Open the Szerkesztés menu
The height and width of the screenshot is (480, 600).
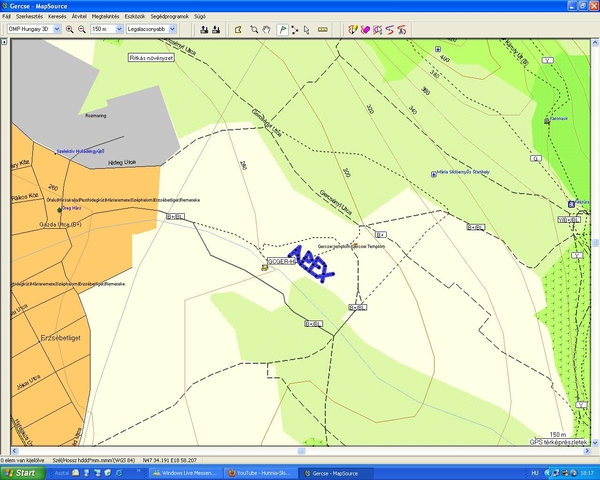tap(30, 17)
